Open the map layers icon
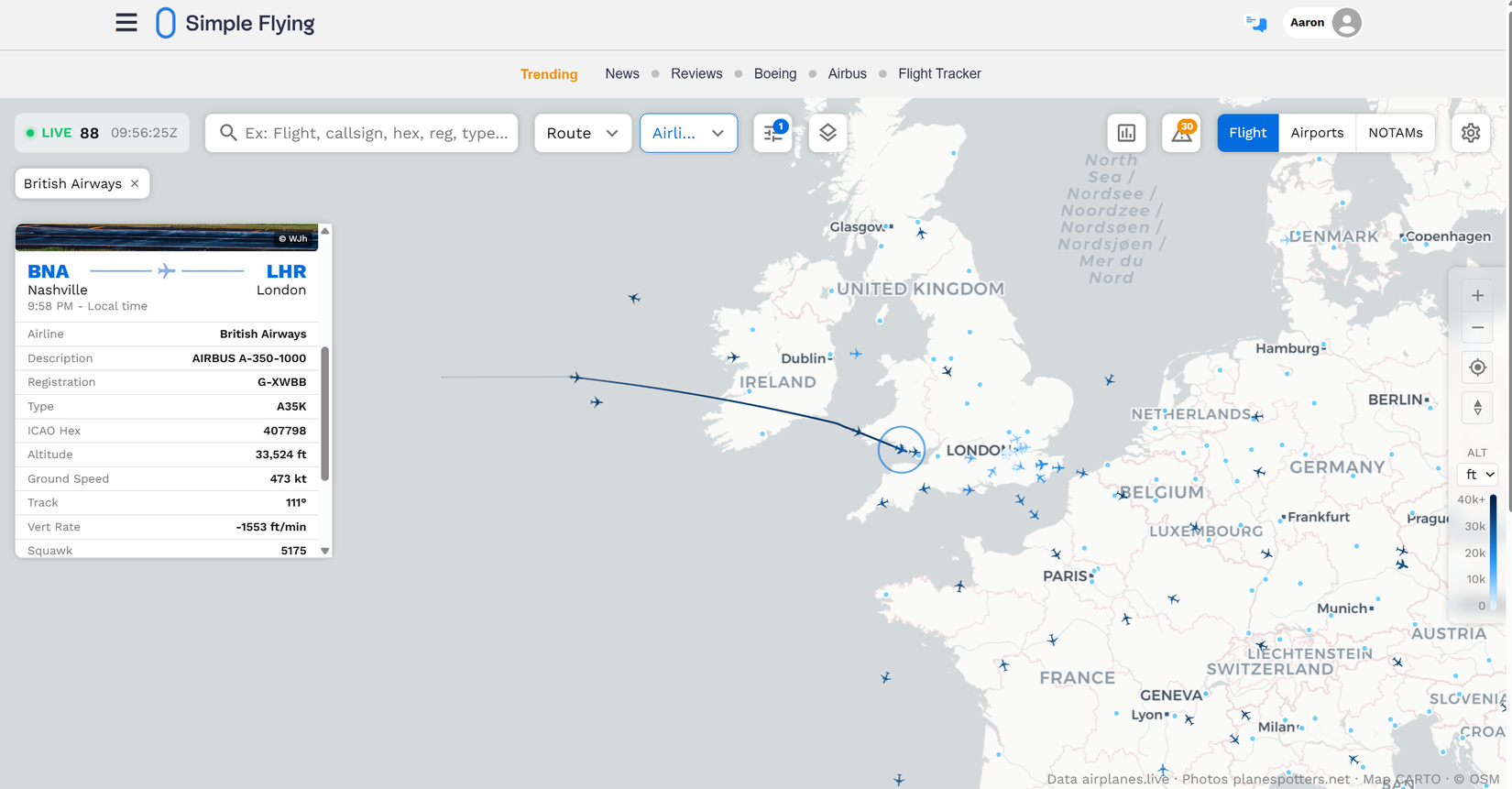 point(827,133)
